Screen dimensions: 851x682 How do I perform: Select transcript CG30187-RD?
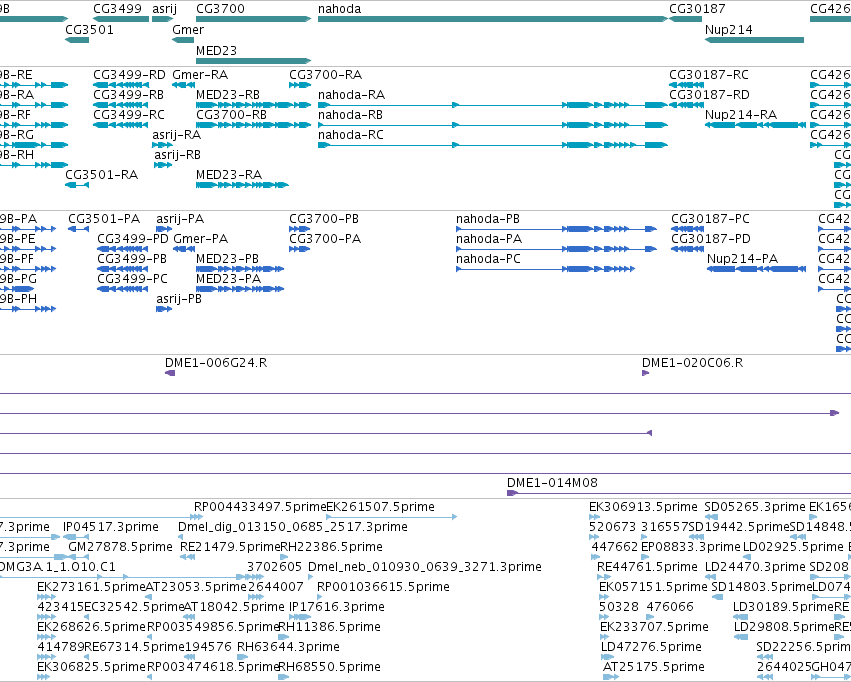[687, 105]
